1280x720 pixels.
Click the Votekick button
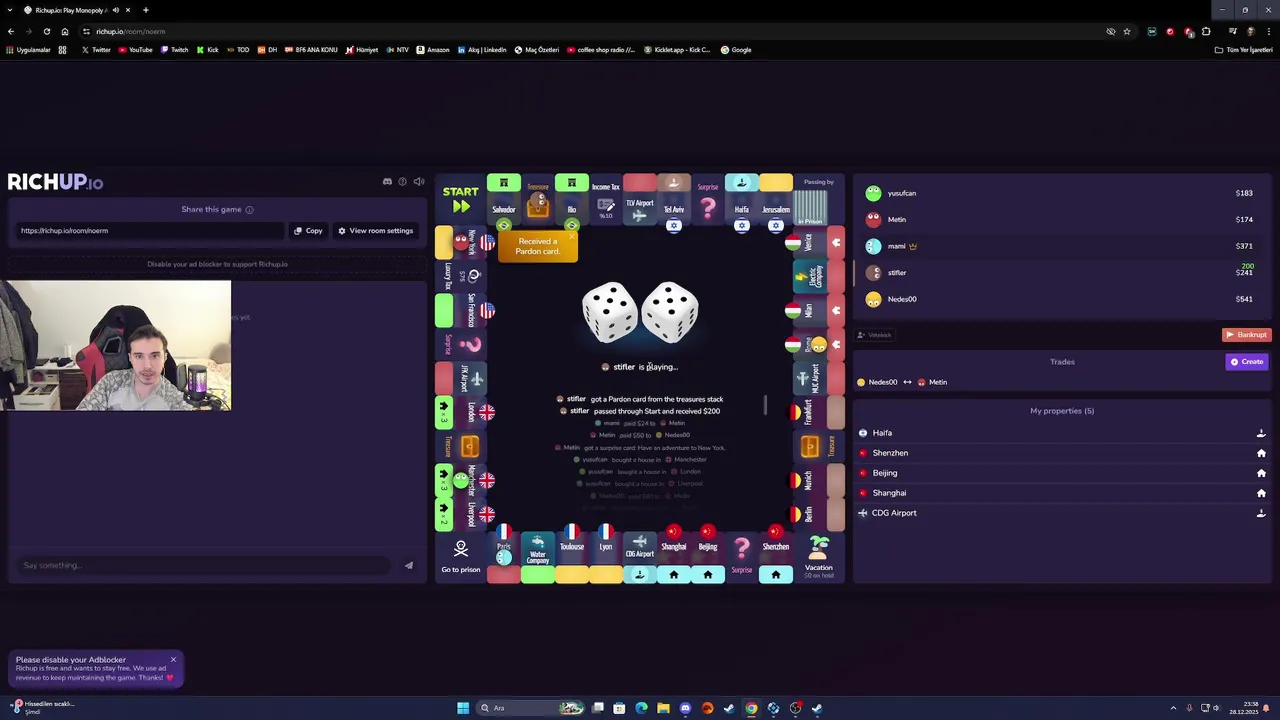[875, 335]
